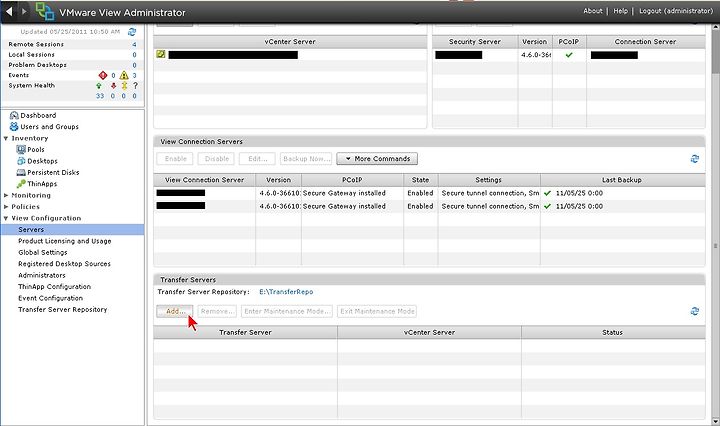720x426 pixels.
Task: Click first server's Last Backup check icon
Action: [x=547, y=193]
